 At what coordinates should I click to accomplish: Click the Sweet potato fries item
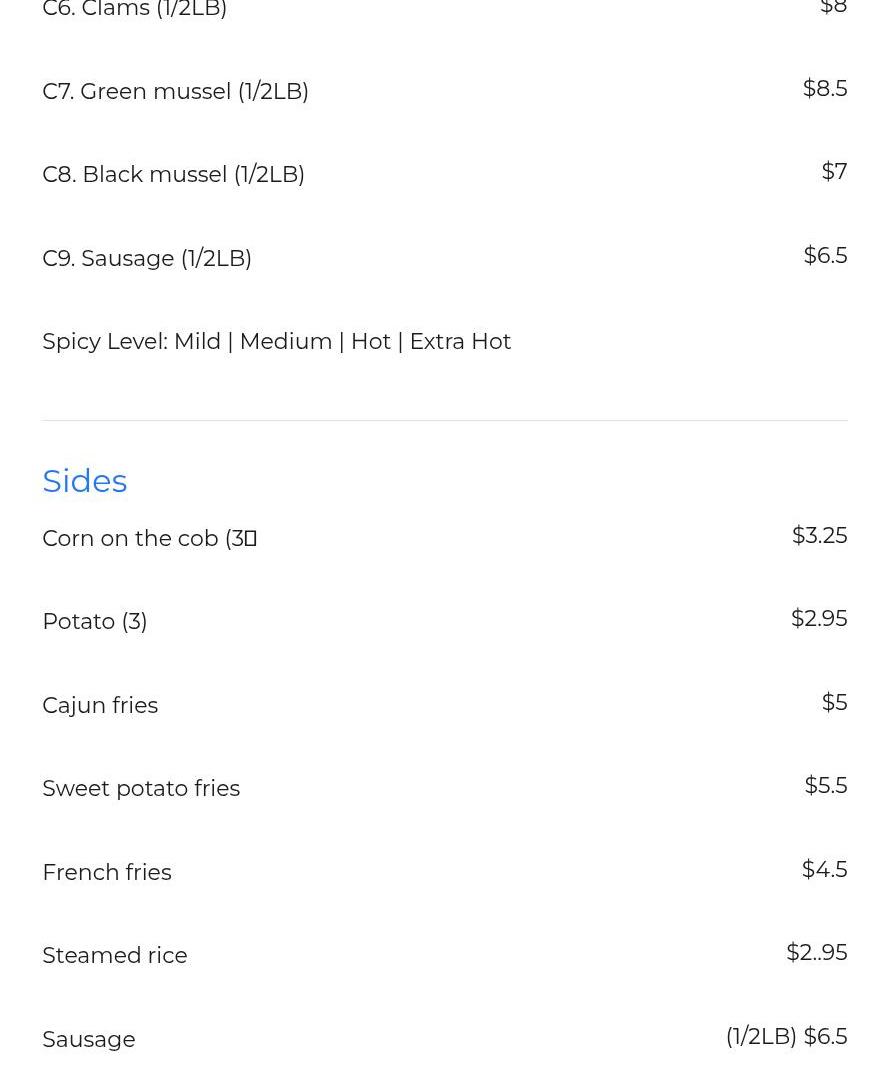pyautogui.click(x=141, y=788)
